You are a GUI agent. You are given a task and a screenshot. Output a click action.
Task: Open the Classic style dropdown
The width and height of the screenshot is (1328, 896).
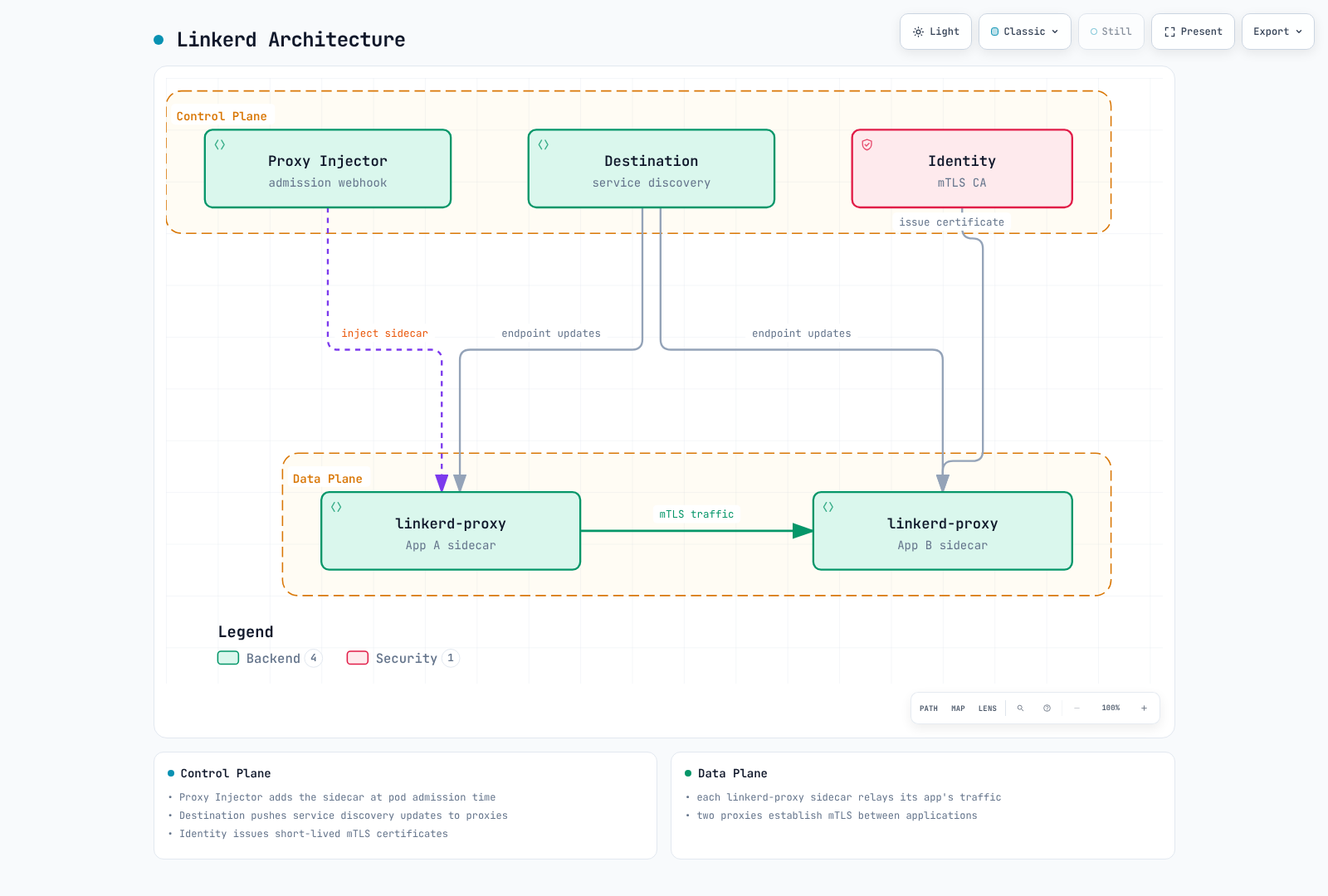(x=1025, y=32)
